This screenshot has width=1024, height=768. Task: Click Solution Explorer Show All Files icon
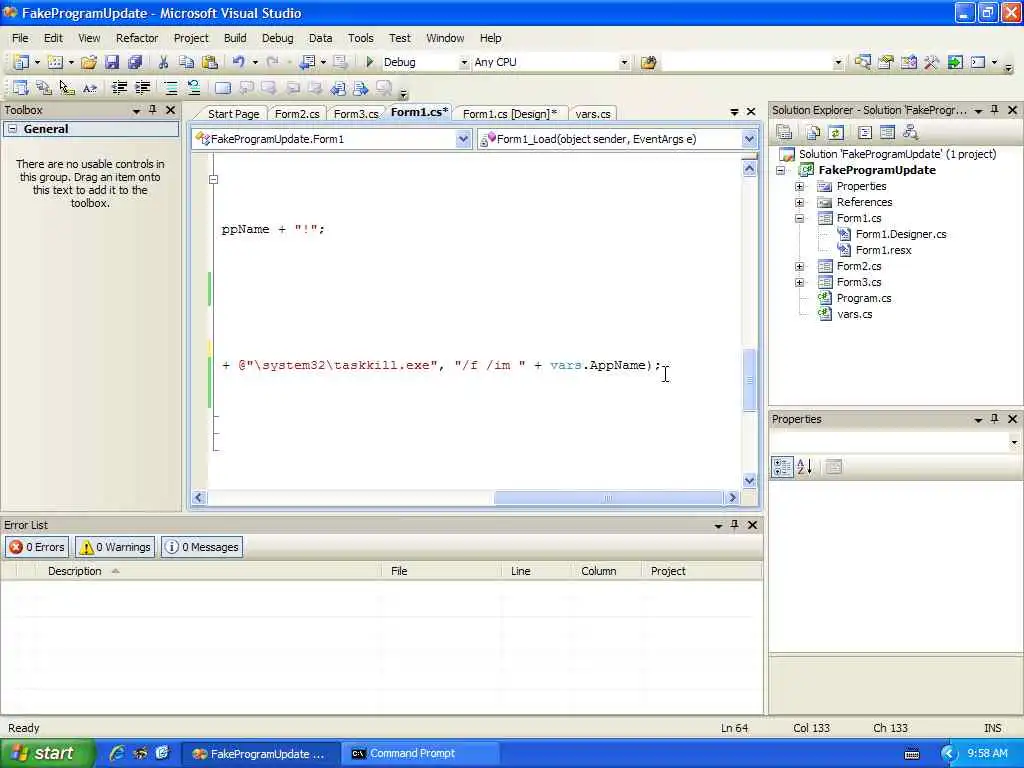(813, 133)
